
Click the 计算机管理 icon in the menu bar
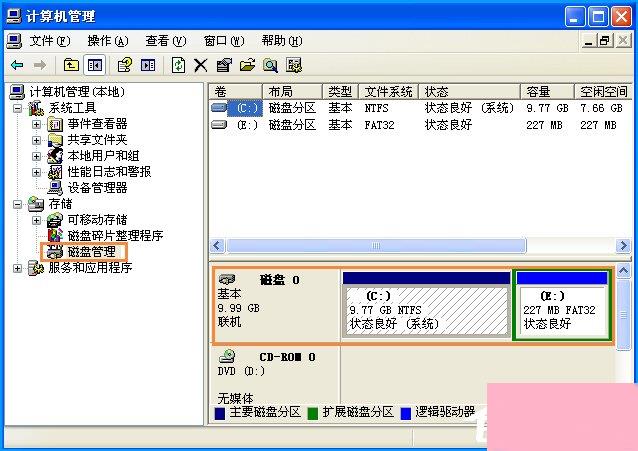14,41
